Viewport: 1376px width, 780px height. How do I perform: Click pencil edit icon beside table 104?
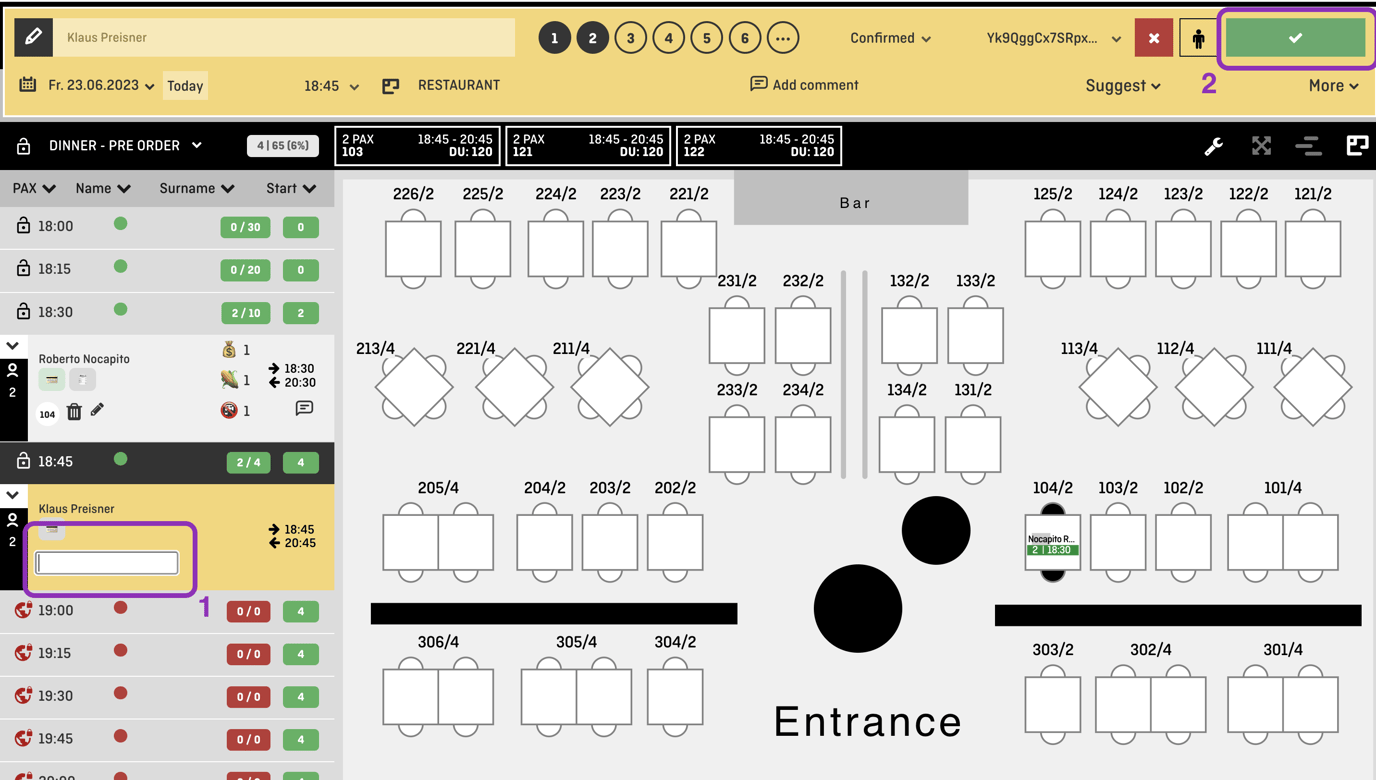pyautogui.click(x=97, y=410)
